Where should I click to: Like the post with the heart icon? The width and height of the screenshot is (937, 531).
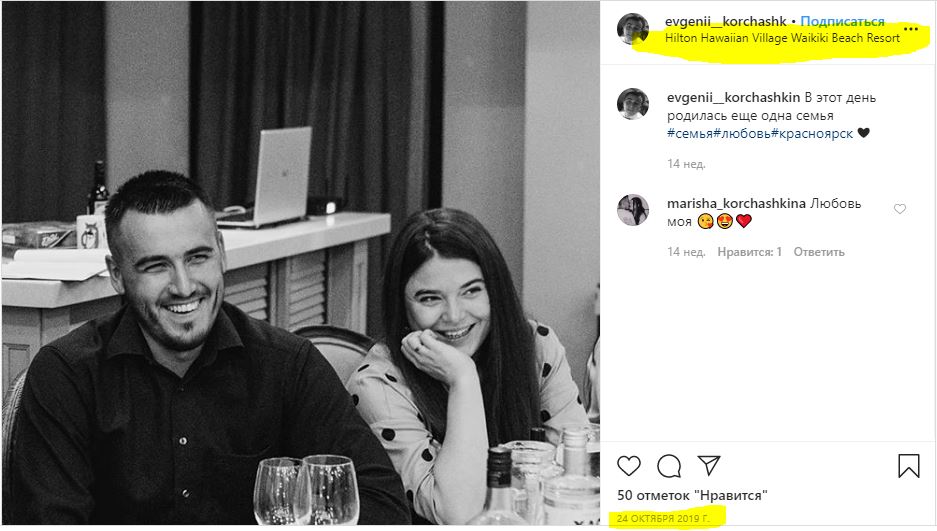tap(629, 465)
